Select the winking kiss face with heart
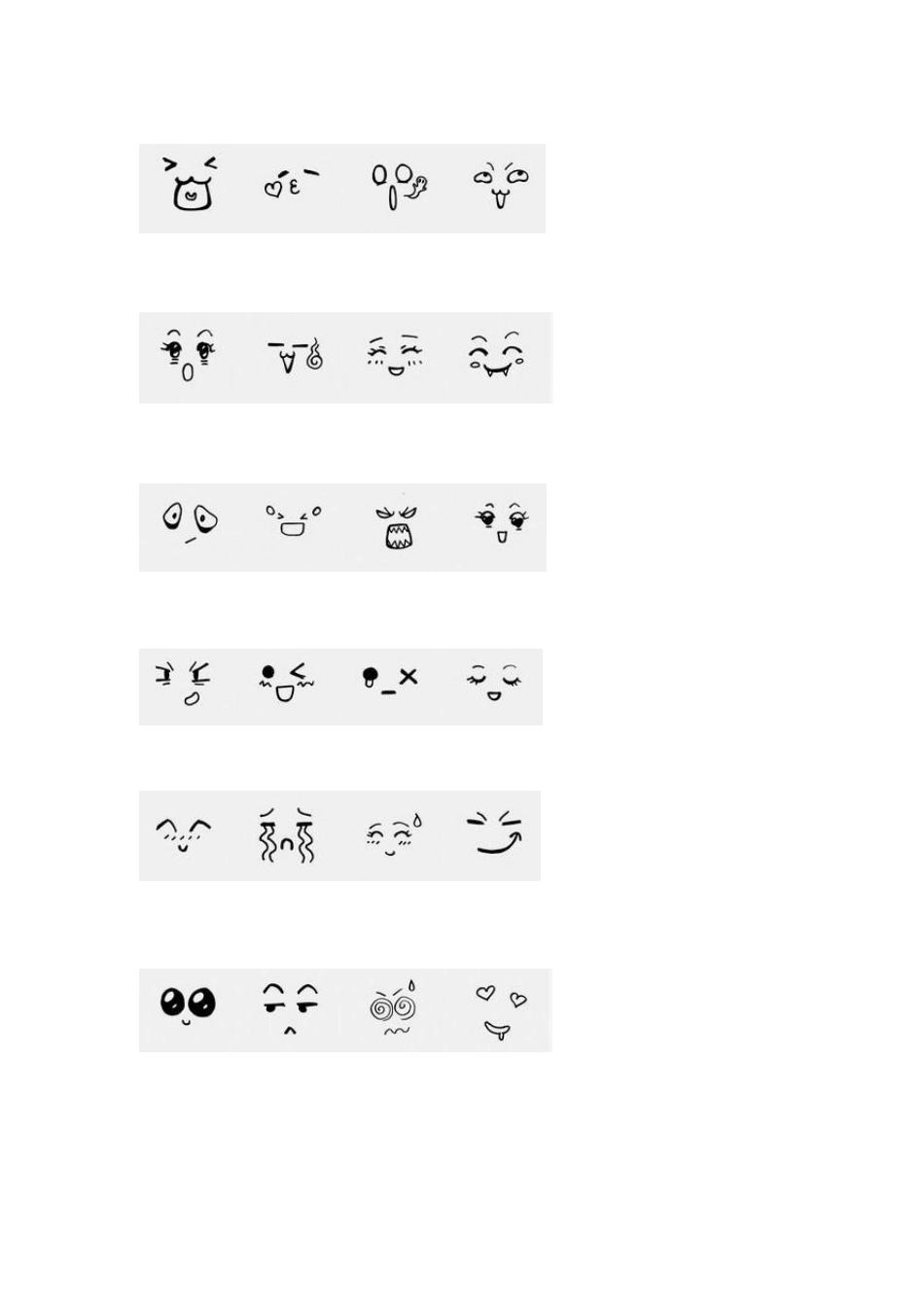Screen dimensions: 924x1307 (x=292, y=183)
